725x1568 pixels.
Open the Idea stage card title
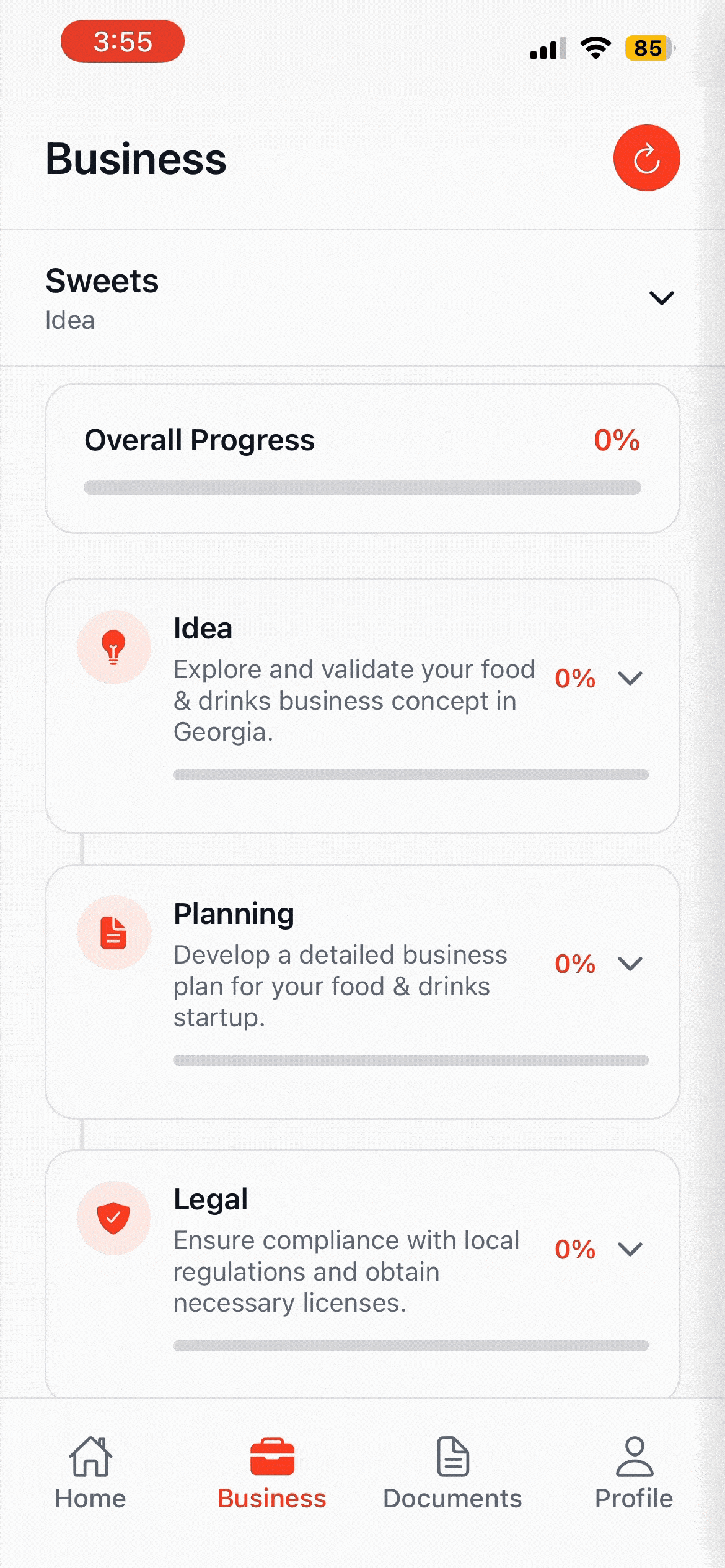(x=203, y=629)
